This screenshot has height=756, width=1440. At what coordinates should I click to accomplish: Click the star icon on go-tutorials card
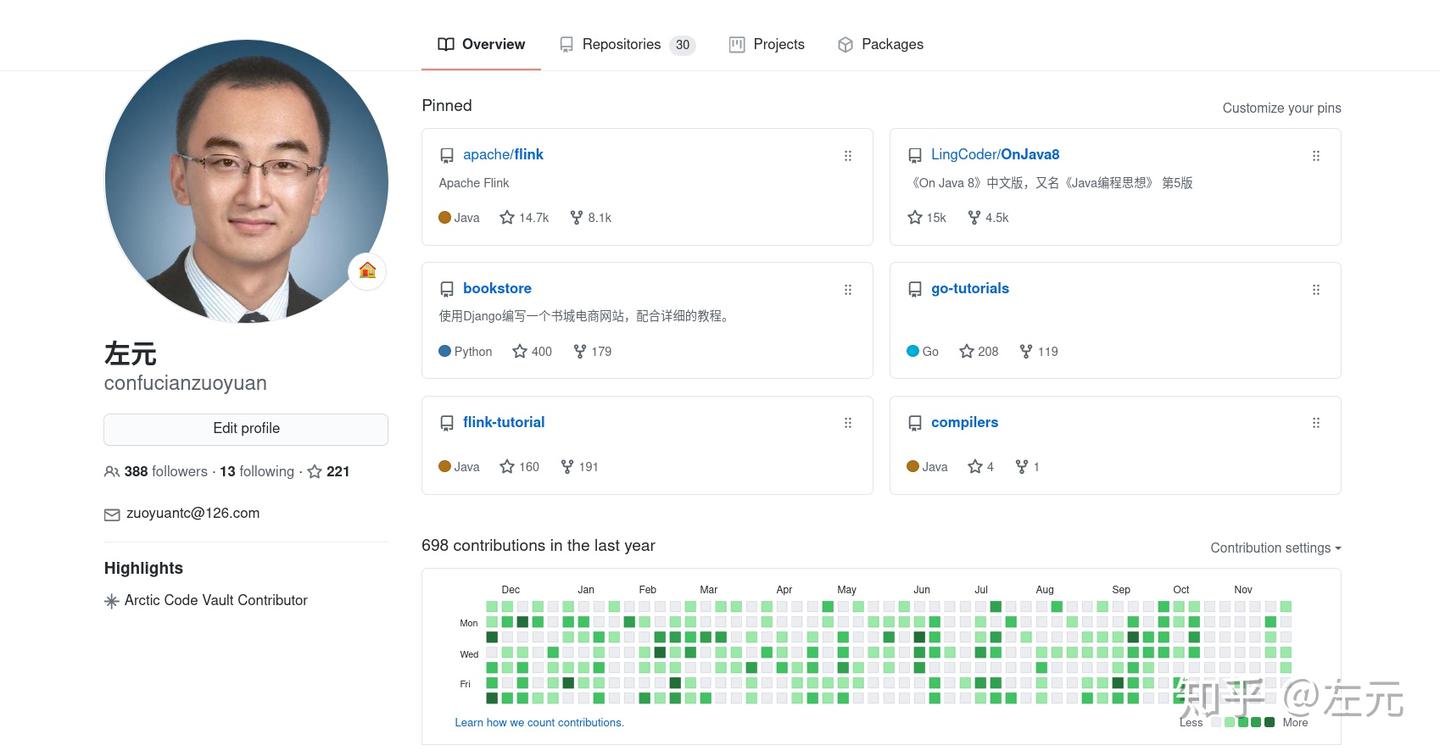[x=967, y=351]
